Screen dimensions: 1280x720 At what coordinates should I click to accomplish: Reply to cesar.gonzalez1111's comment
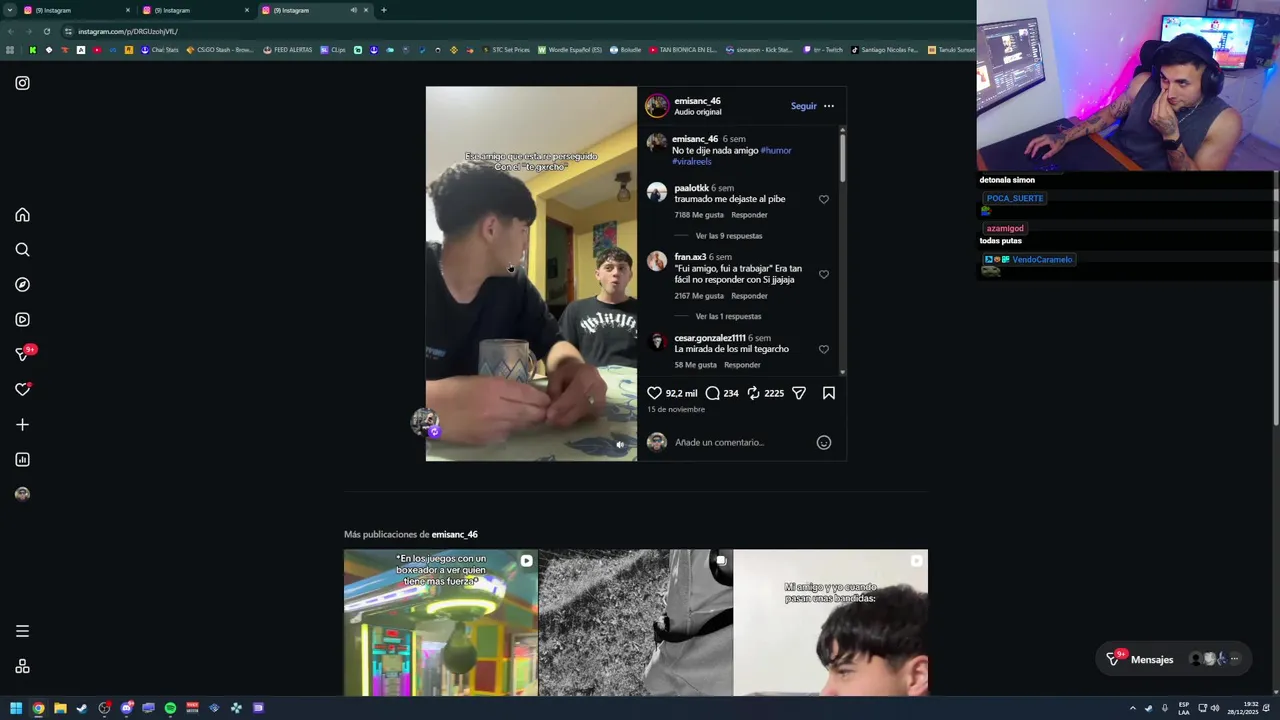(742, 365)
